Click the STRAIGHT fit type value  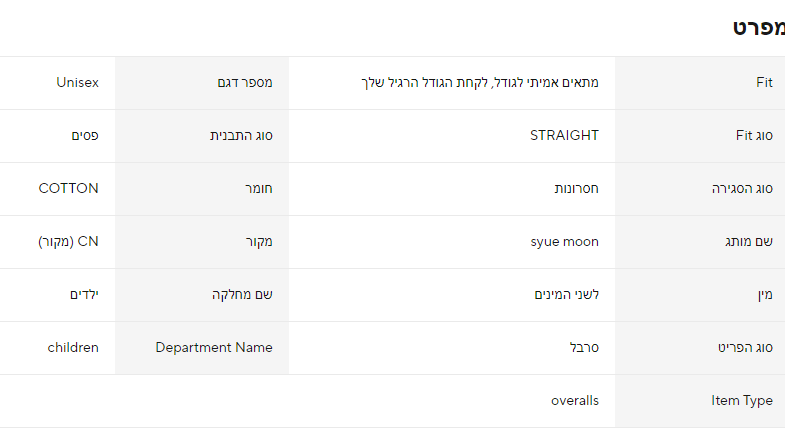pyautogui.click(x=564, y=136)
